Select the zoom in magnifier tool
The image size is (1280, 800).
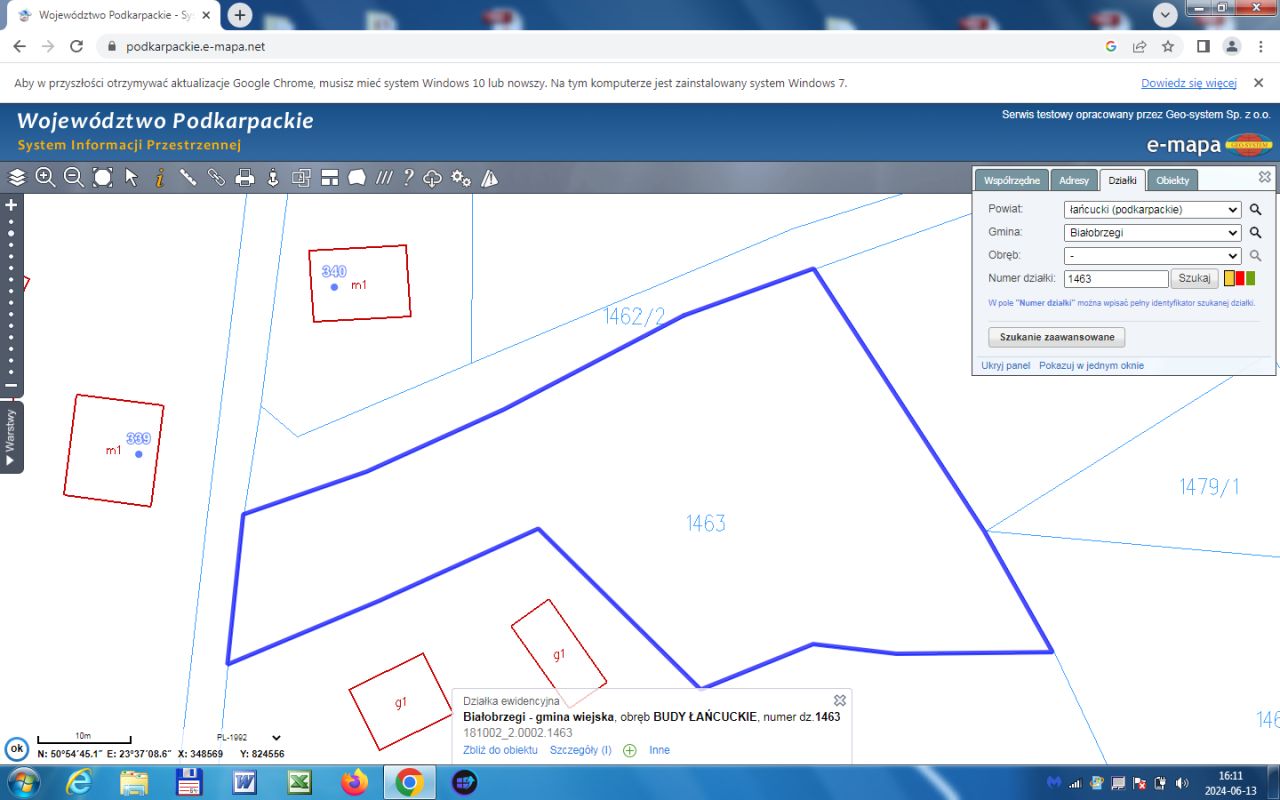pos(45,178)
